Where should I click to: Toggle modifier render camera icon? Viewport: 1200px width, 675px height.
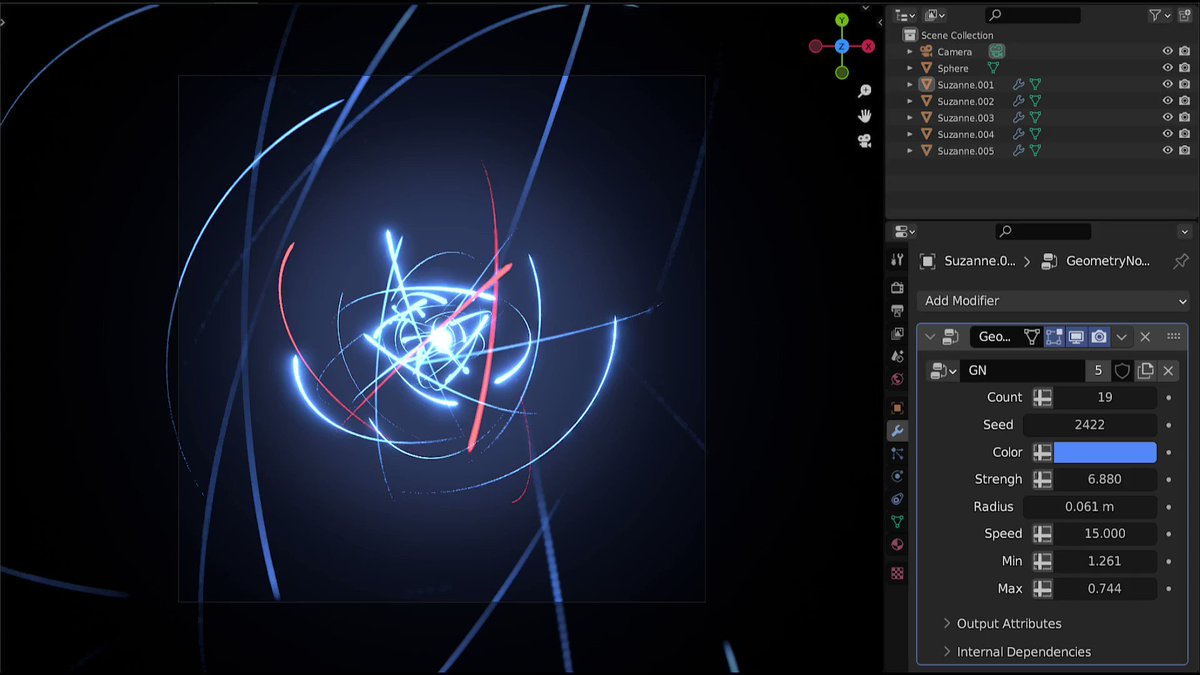coord(1099,337)
